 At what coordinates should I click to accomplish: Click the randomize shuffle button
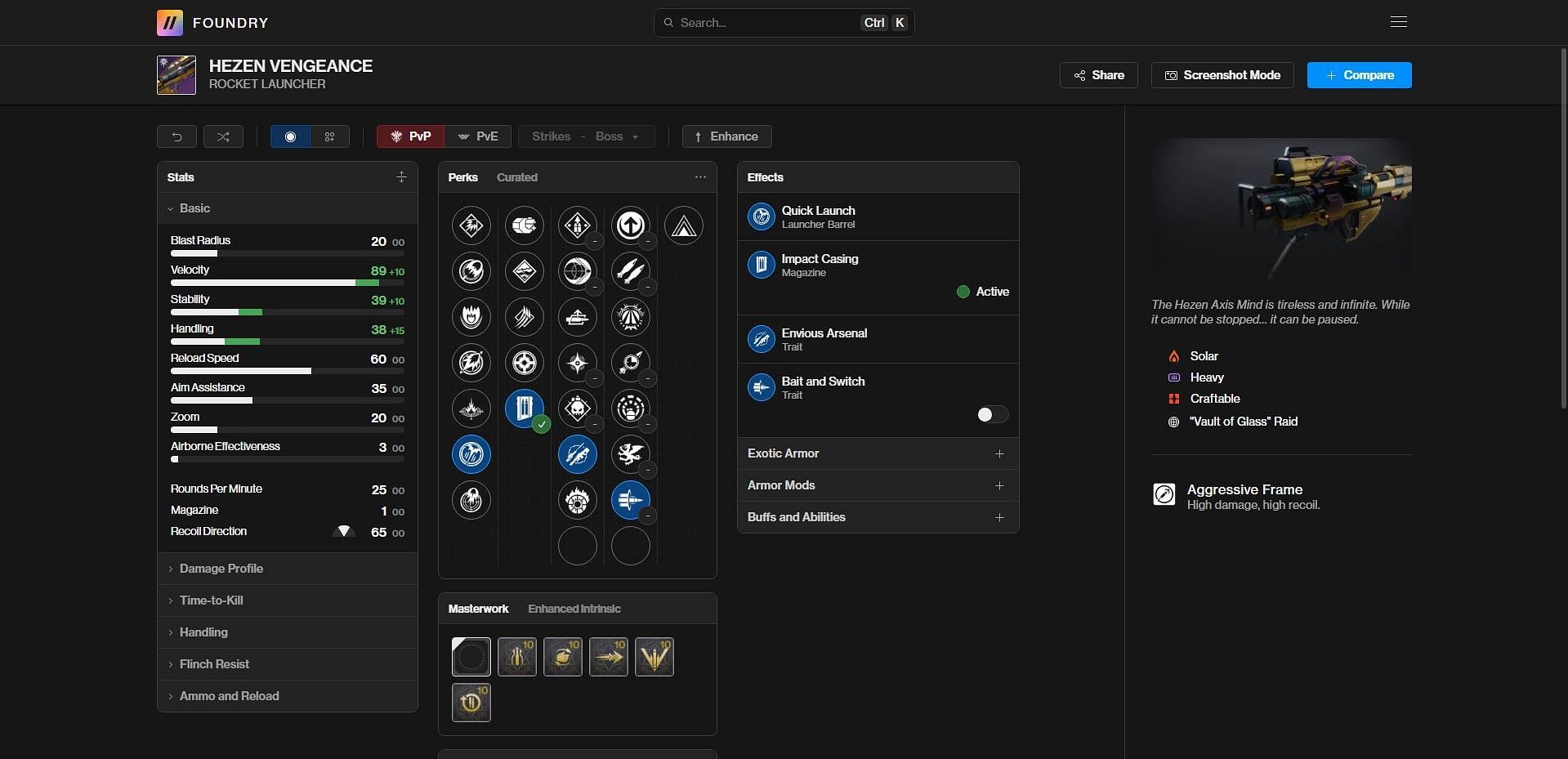223,136
